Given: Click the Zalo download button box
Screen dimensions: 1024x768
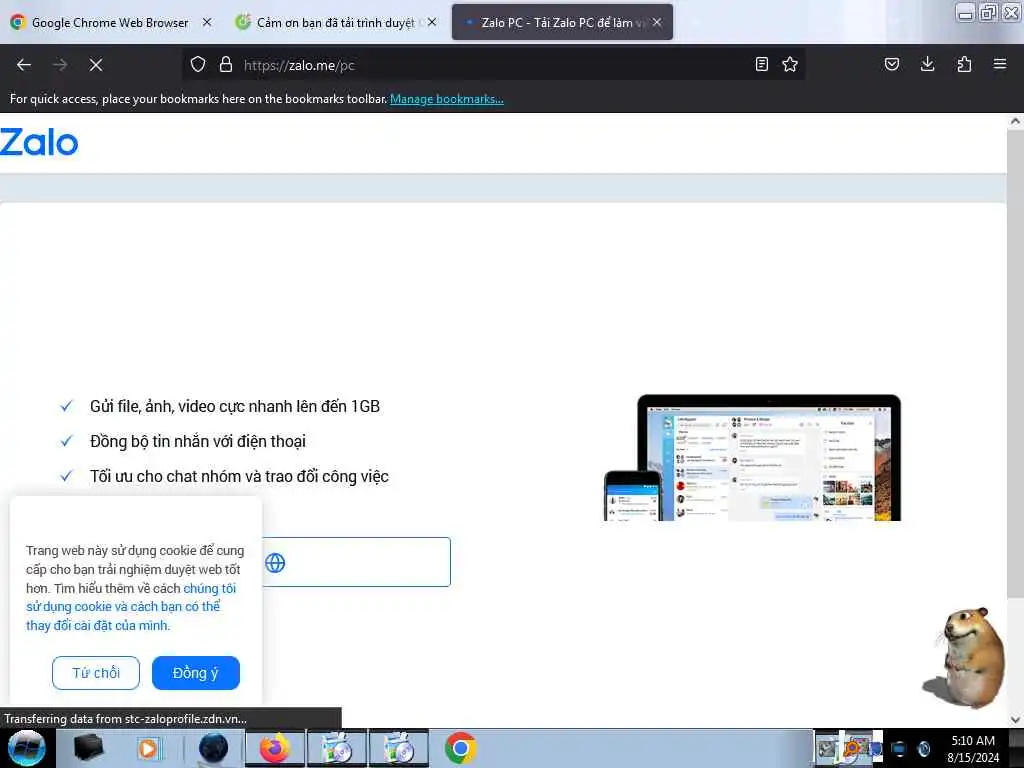Looking at the screenshot, I should (x=356, y=562).
